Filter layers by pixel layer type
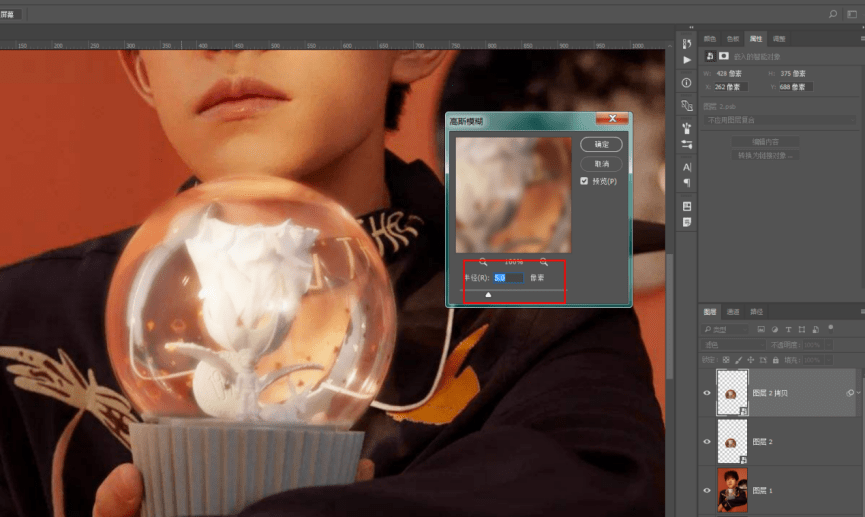This screenshot has width=865, height=517. tap(761, 329)
